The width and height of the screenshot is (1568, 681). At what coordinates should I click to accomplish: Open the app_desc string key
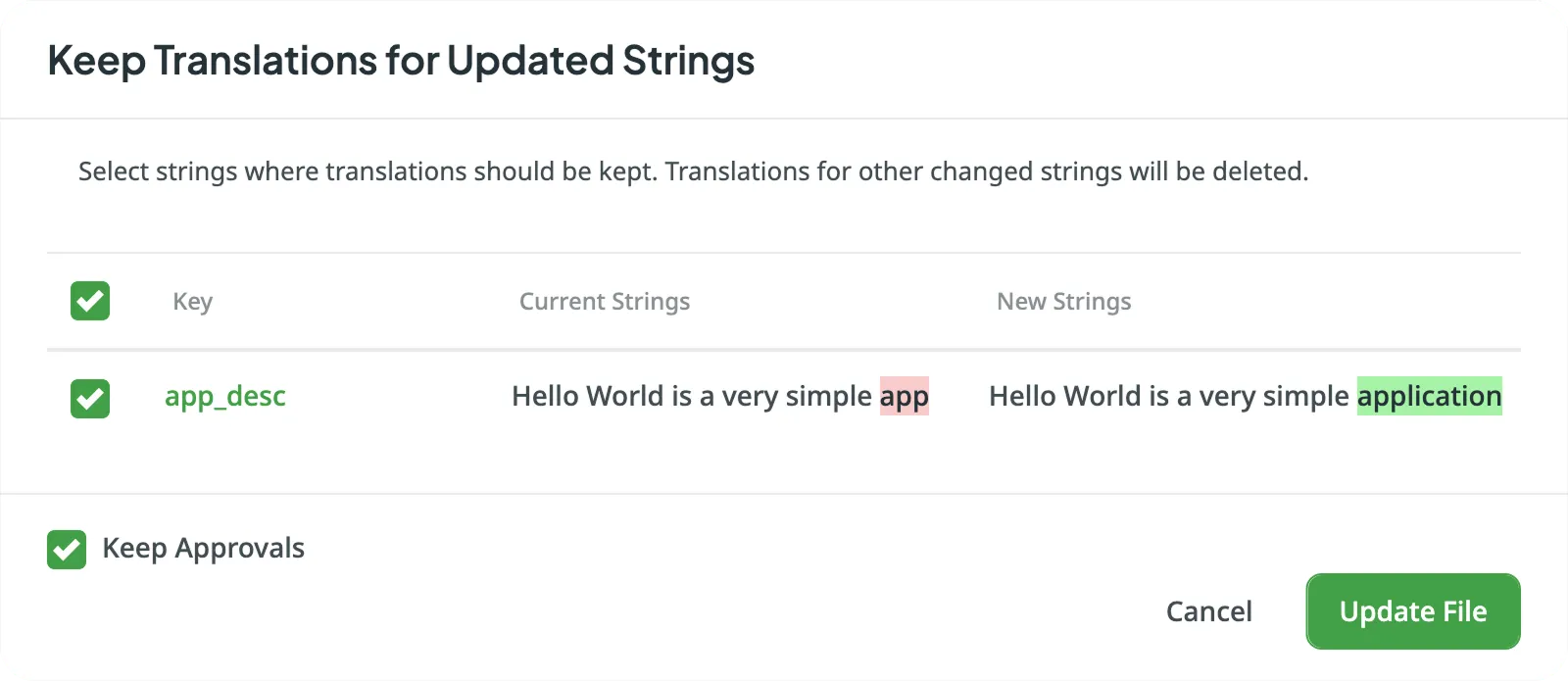click(225, 397)
